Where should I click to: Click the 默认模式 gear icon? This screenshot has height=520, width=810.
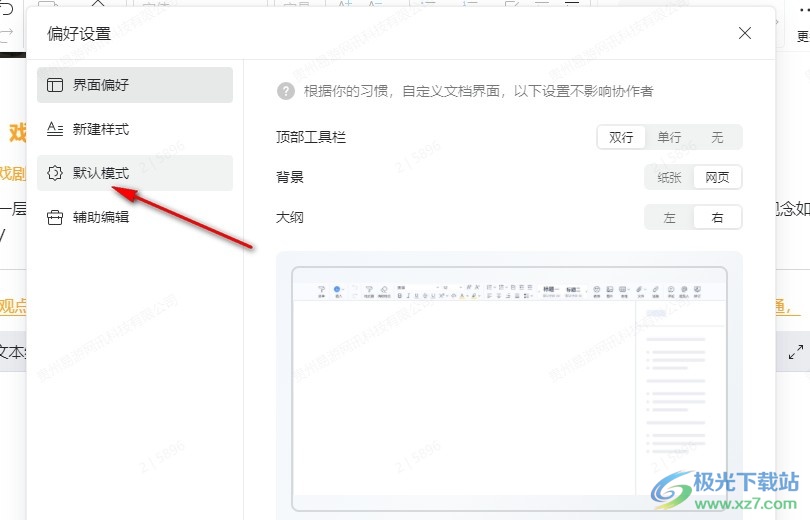pyautogui.click(x=55, y=173)
